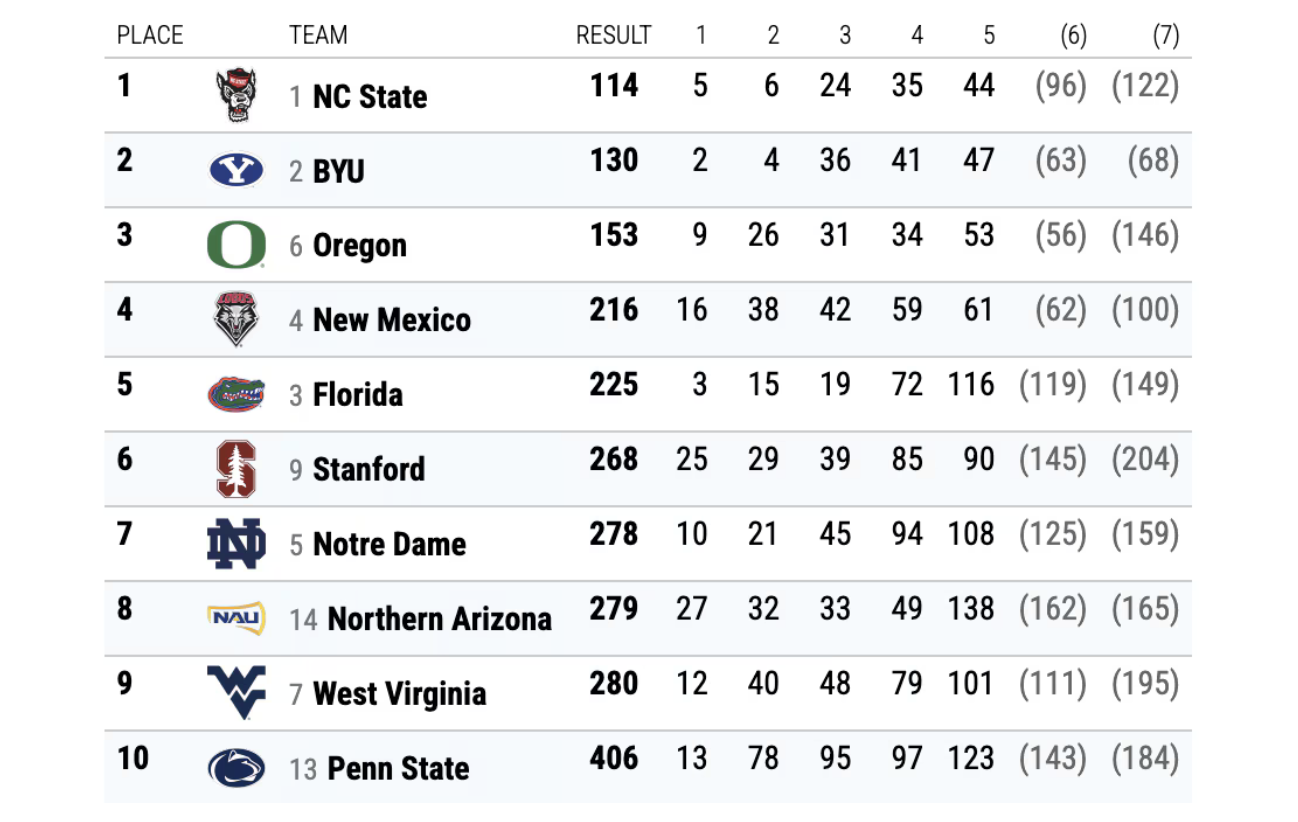The height and width of the screenshot is (822, 1298).
Task: Click BYU's result score of 130
Action: 614,160
